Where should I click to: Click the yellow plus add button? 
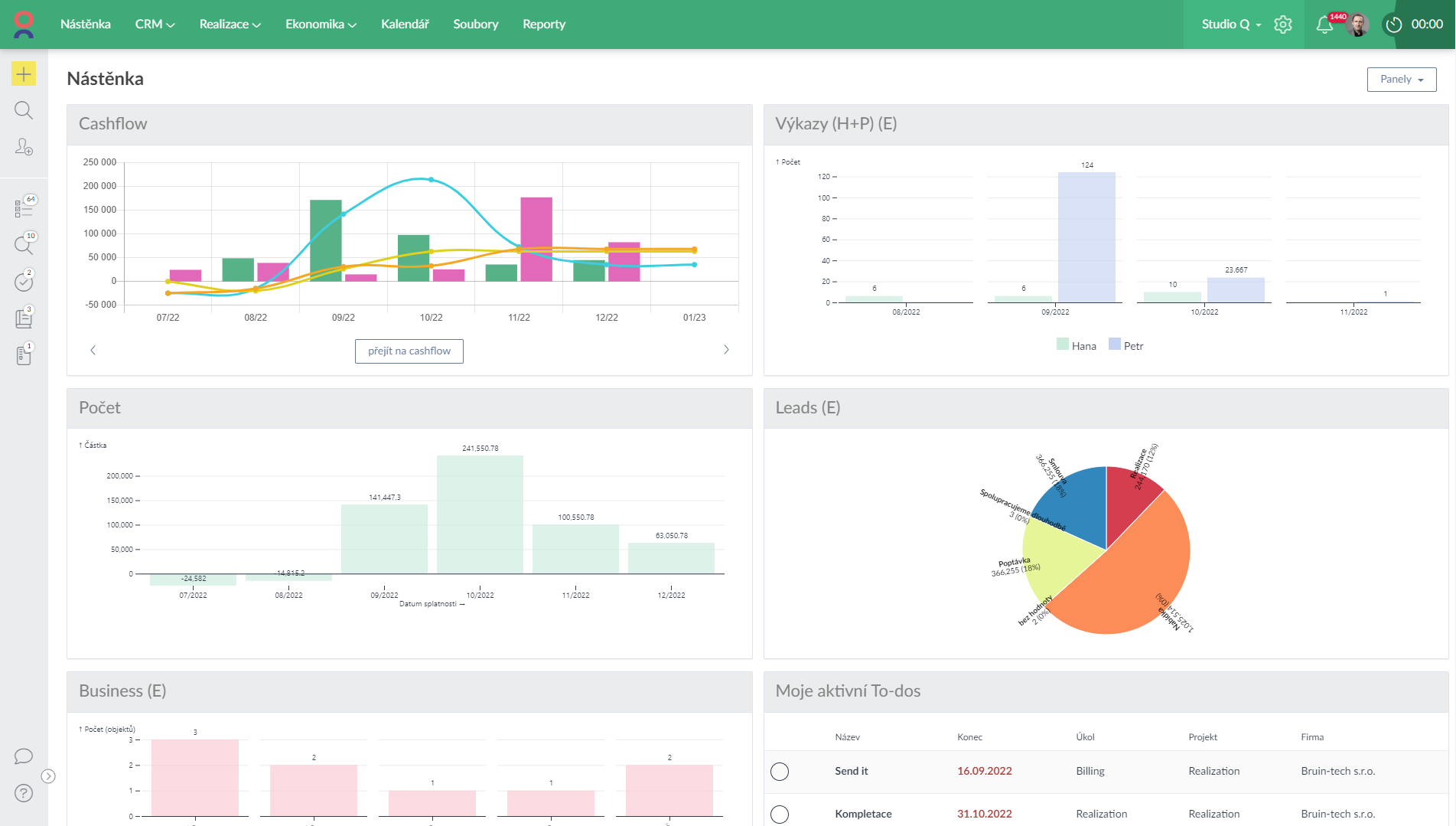coord(24,74)
